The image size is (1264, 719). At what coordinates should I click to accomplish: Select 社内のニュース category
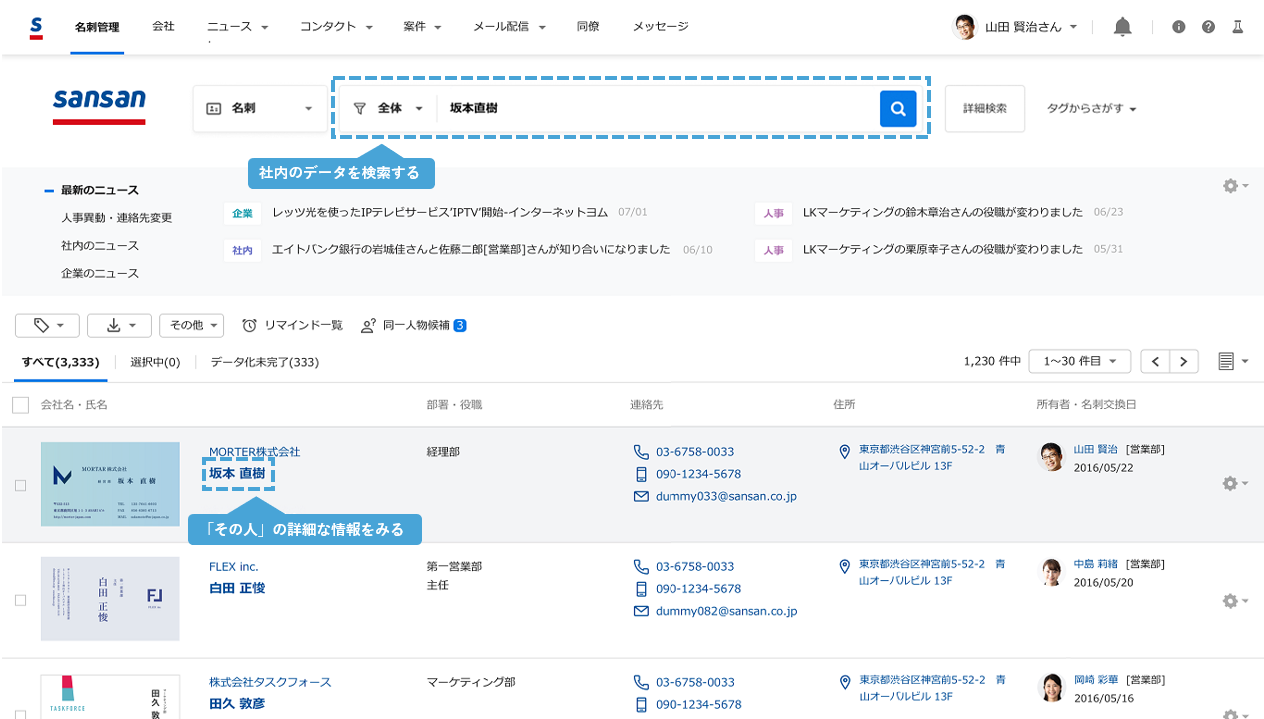tap(99, 245)
